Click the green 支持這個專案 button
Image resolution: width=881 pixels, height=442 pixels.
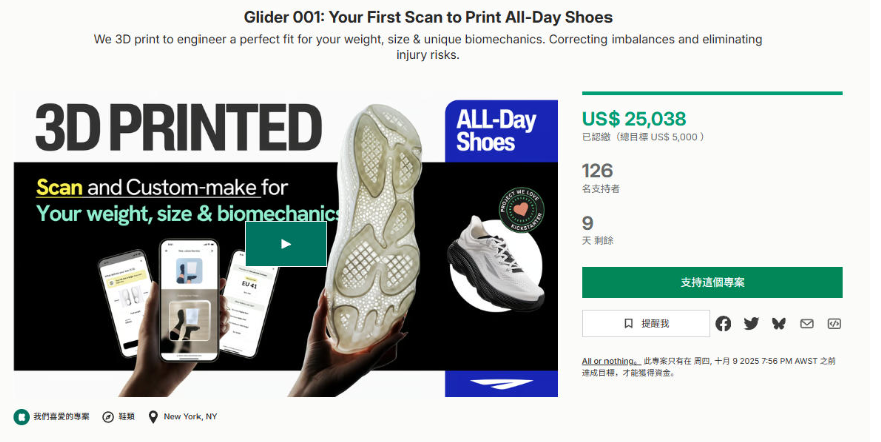[712, 282]
